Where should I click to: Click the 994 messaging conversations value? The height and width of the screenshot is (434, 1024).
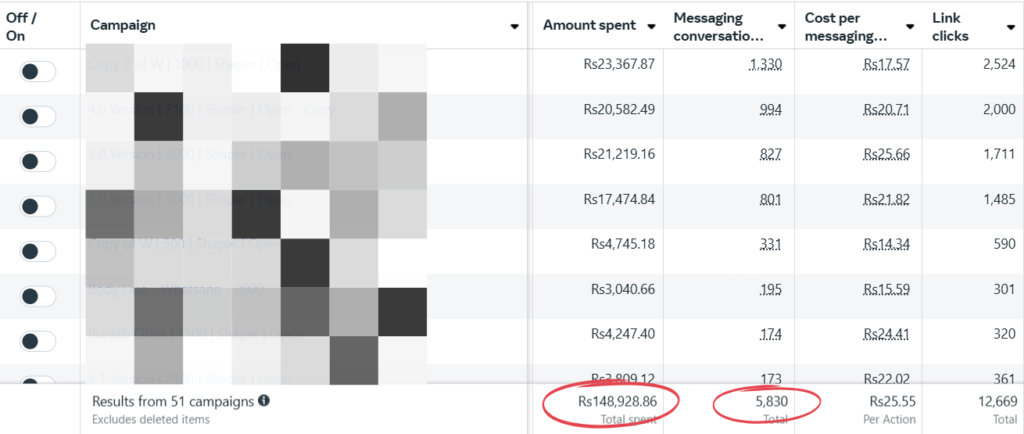pos(770,110)
